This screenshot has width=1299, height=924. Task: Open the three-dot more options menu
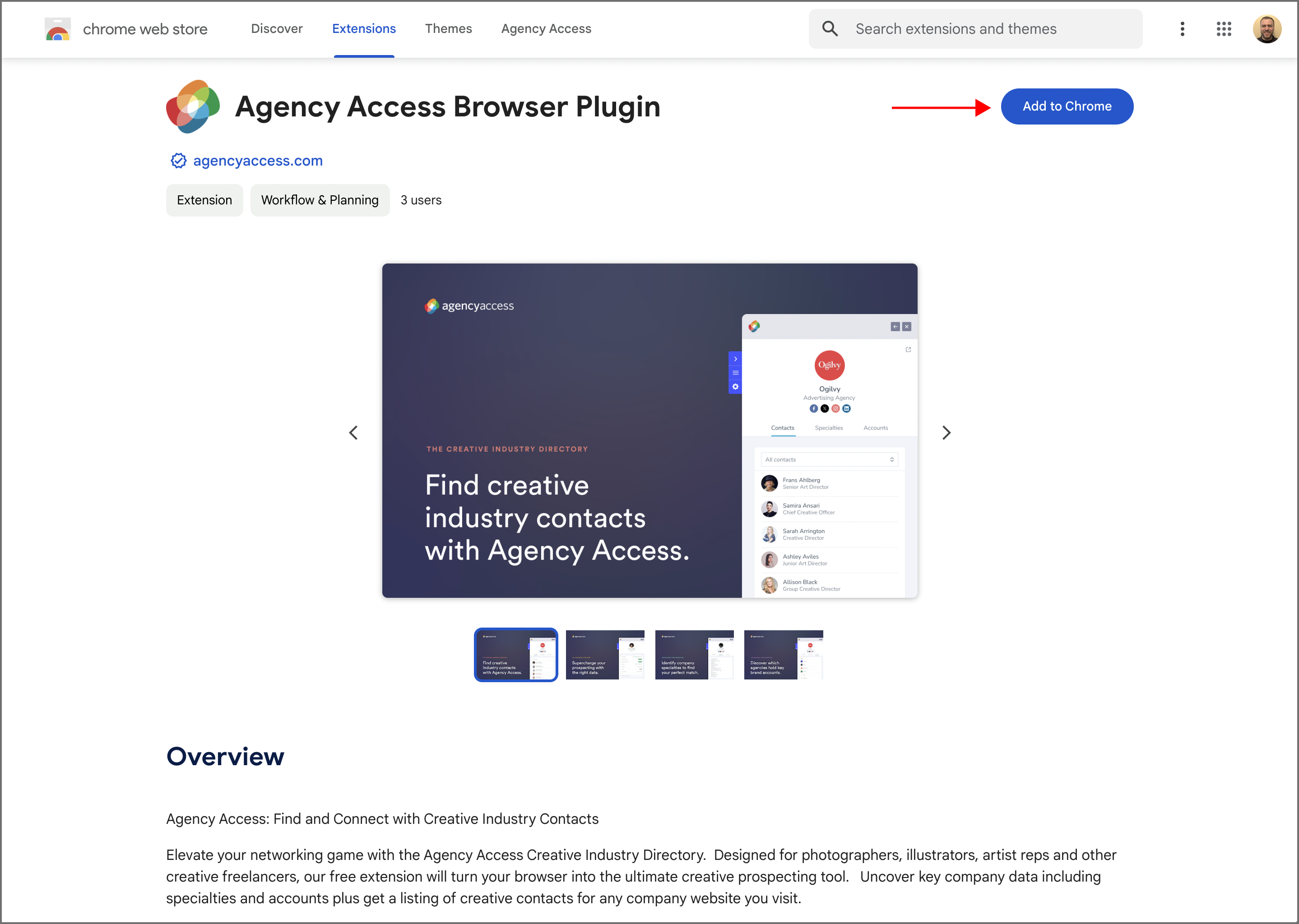[x=1182, y=29]
